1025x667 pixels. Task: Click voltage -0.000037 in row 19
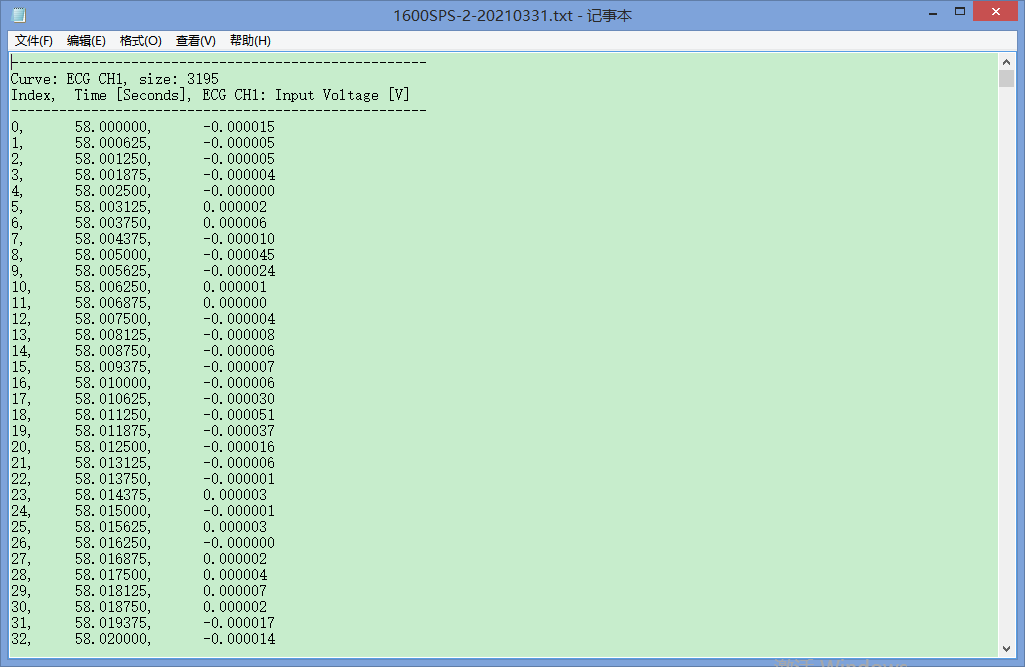[x=239, y=432]
